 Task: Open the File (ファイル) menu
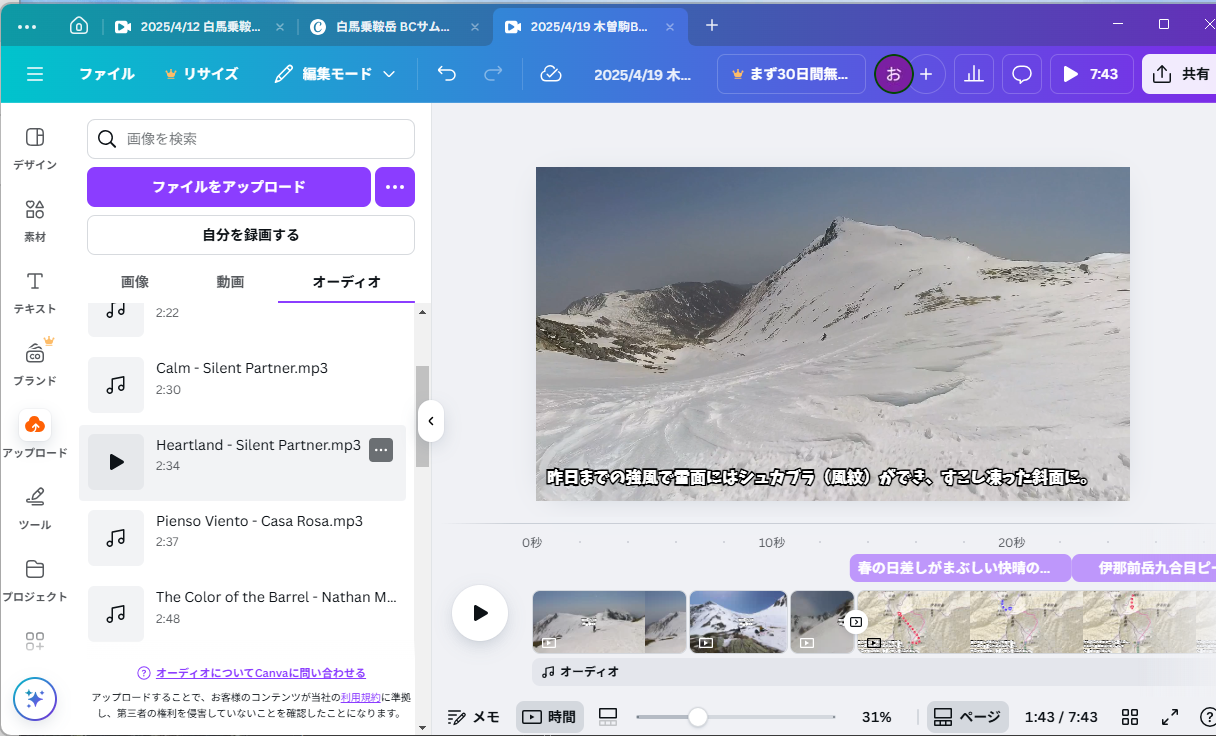107,74
